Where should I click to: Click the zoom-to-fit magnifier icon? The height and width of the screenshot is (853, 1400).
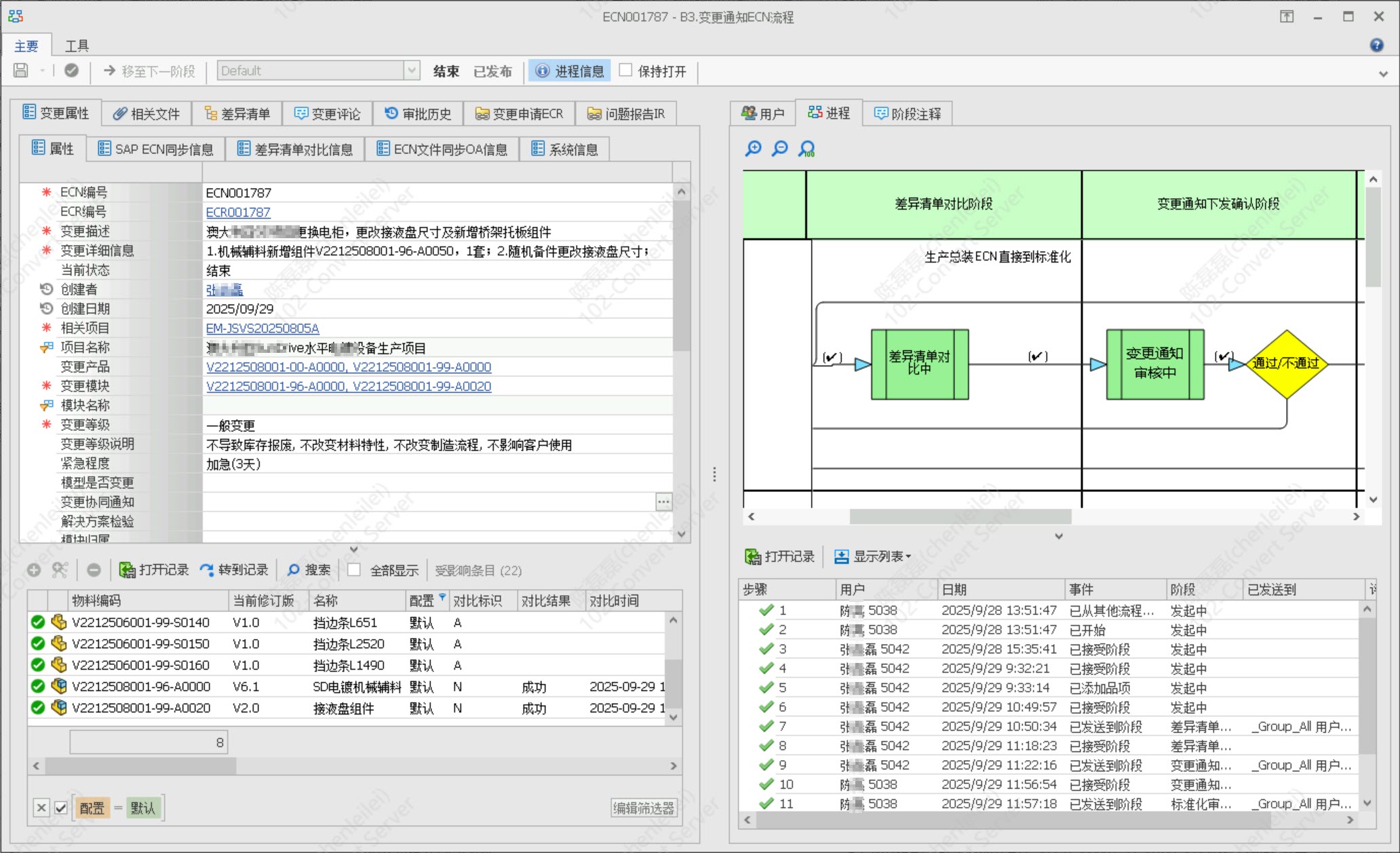[x=806, y=149]
